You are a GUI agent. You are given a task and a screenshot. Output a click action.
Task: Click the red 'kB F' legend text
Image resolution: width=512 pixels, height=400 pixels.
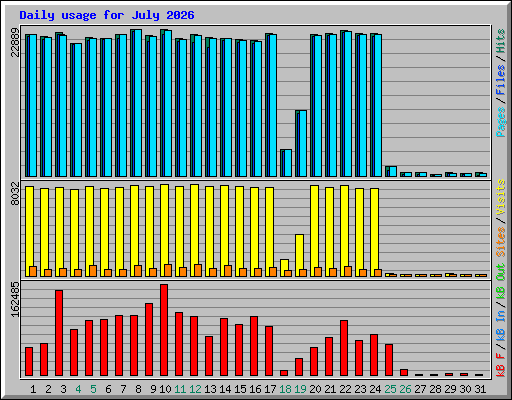[x=501, y=365]
